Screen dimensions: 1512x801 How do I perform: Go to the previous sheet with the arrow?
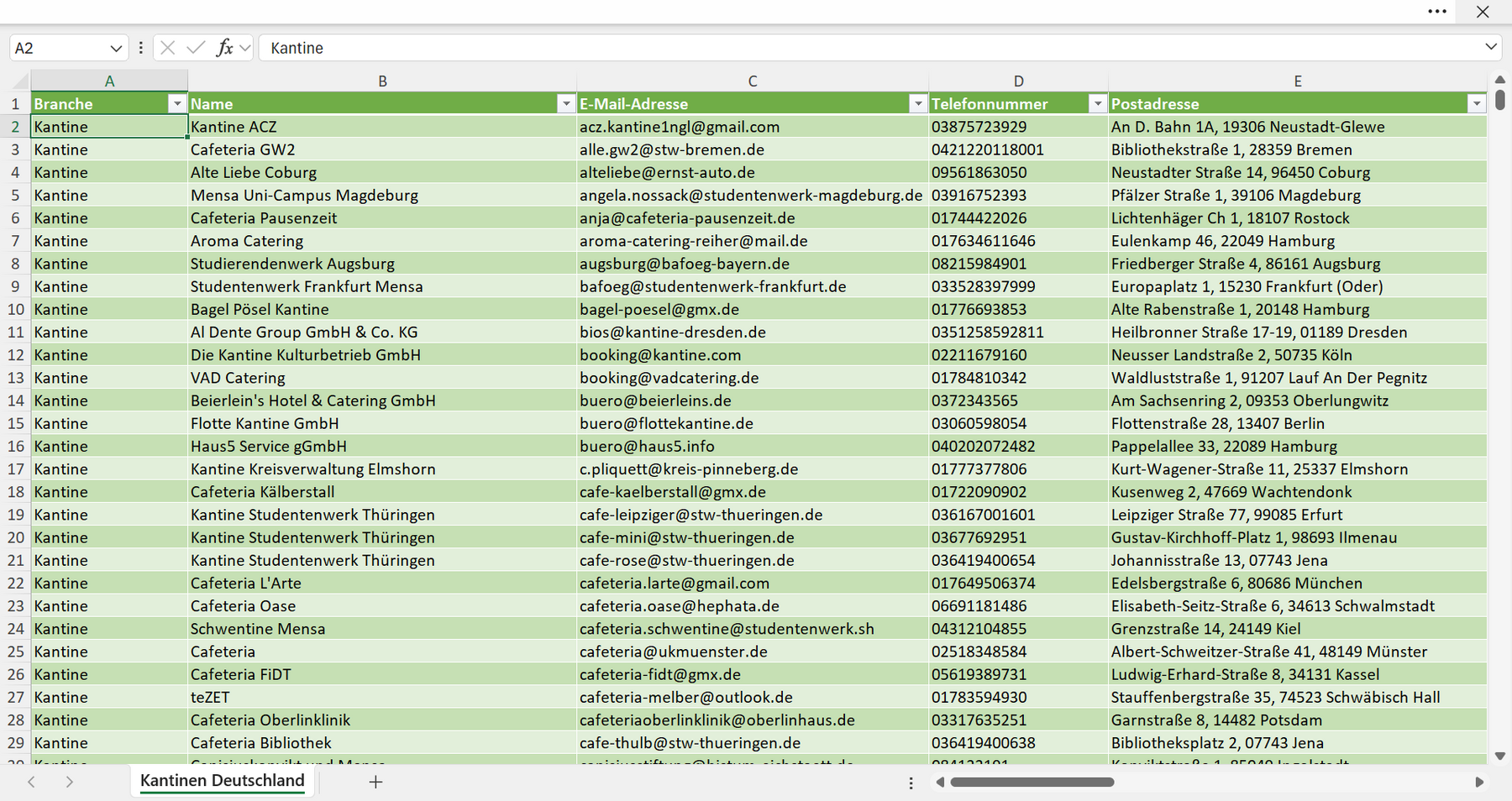coord(31,782)
